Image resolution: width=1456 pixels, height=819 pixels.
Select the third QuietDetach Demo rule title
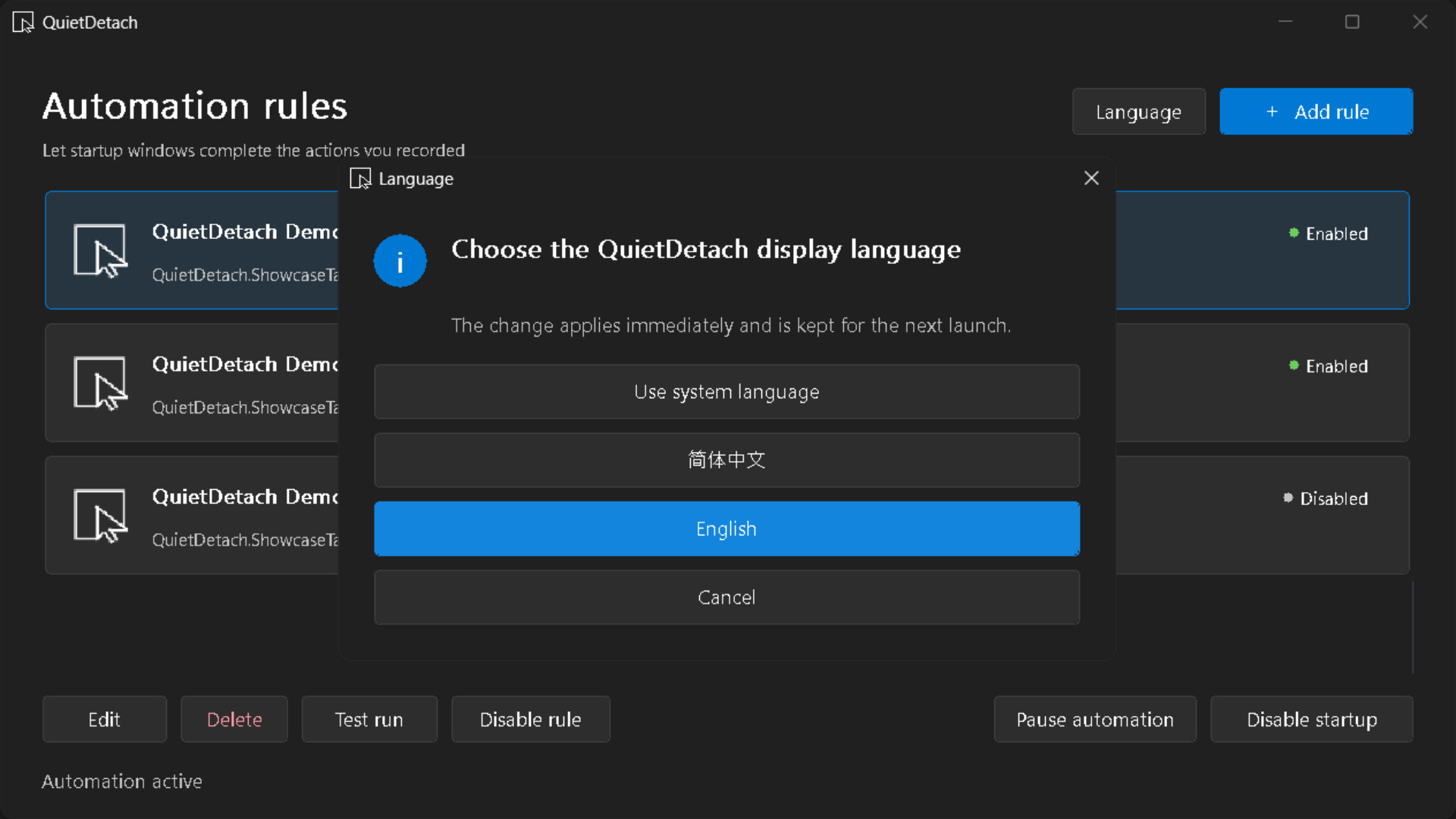point(244,497)
